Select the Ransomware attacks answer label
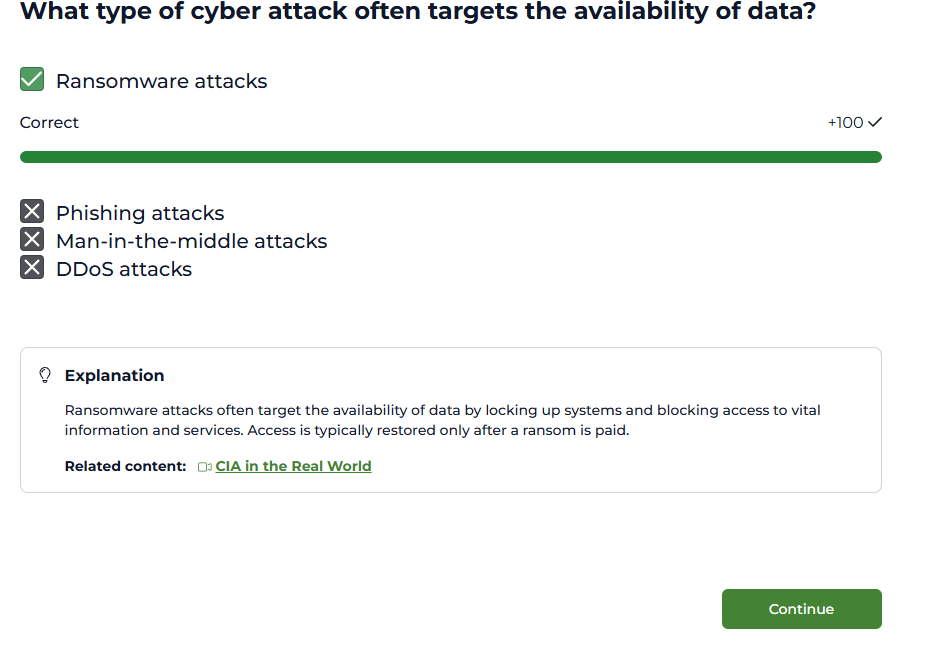 click(161, 81)
